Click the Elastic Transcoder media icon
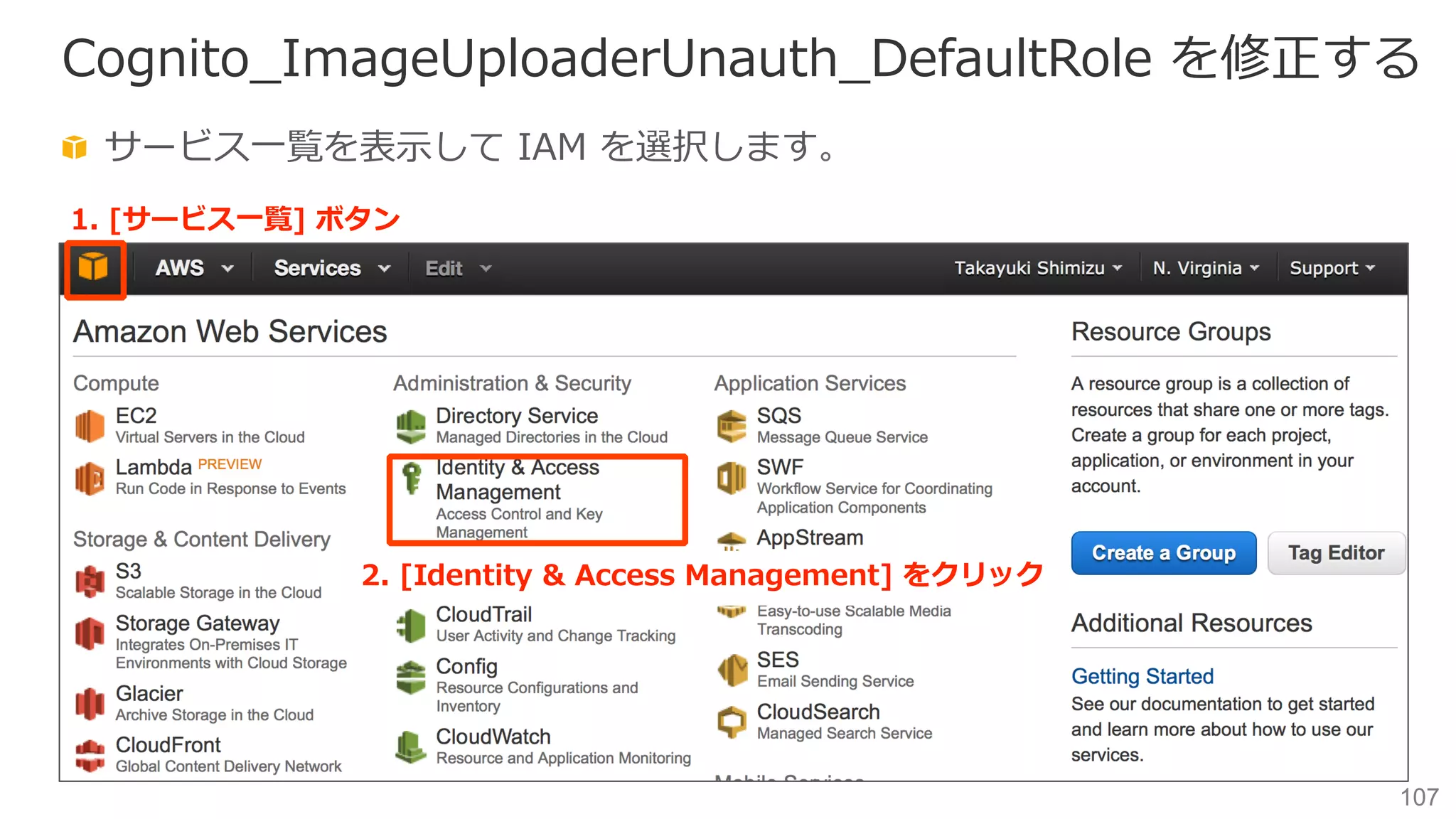 point(732,611)
